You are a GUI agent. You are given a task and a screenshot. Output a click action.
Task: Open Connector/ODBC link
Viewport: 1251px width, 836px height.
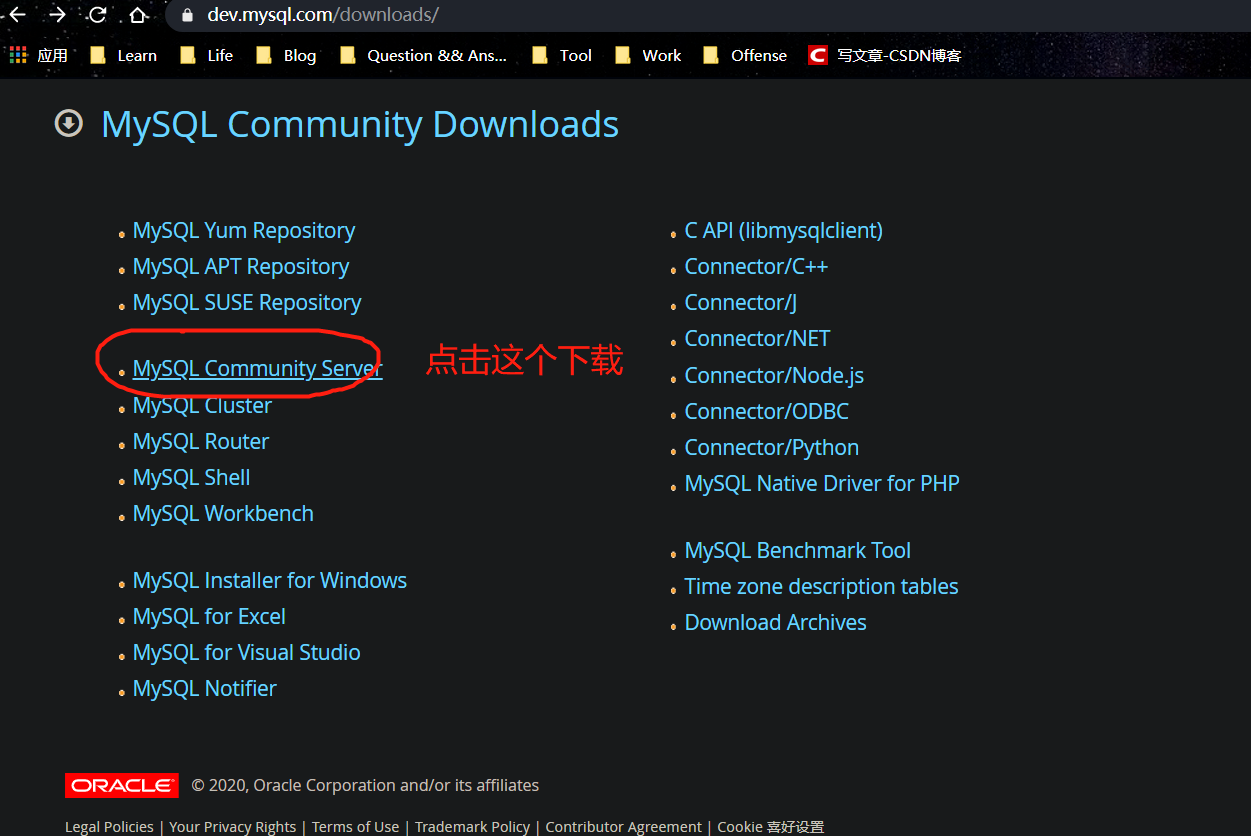coord(767,411)
